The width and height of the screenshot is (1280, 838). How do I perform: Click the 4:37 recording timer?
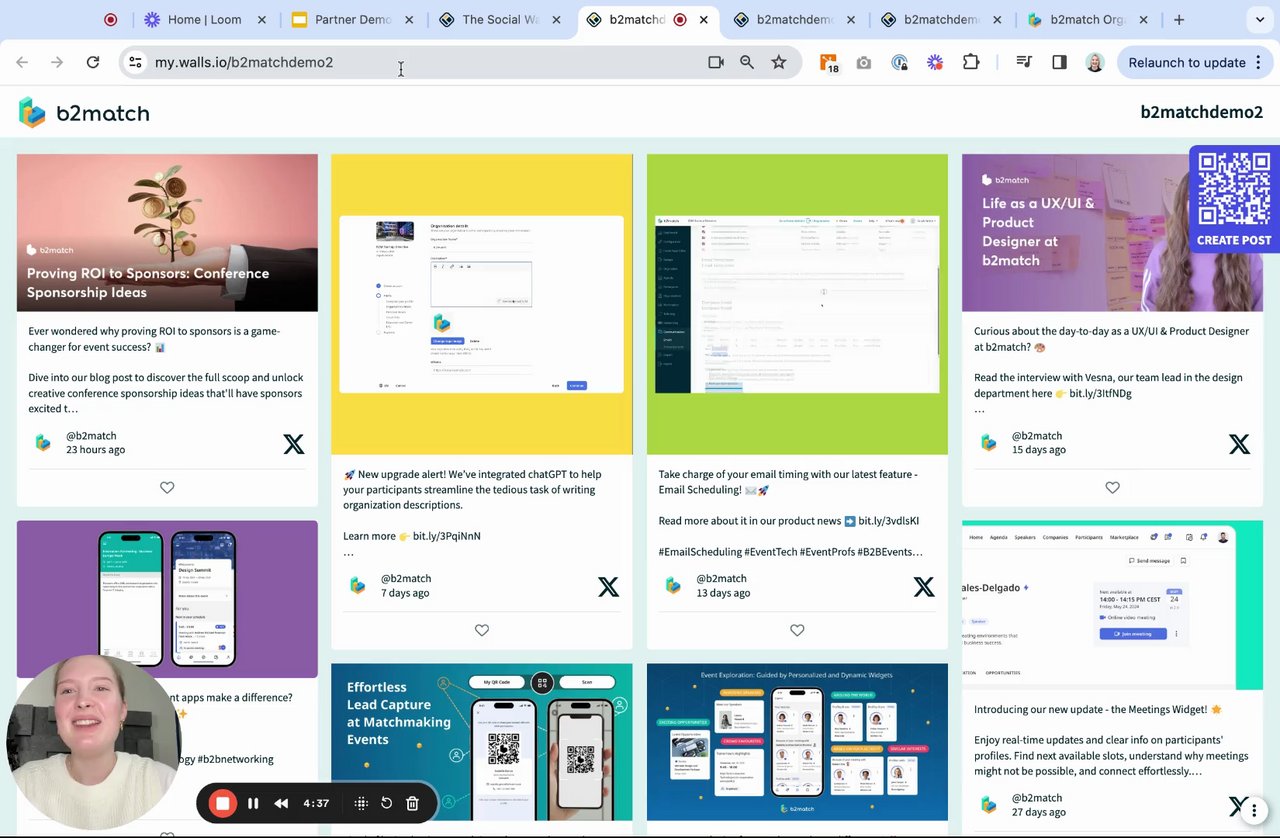coord(316,803)
